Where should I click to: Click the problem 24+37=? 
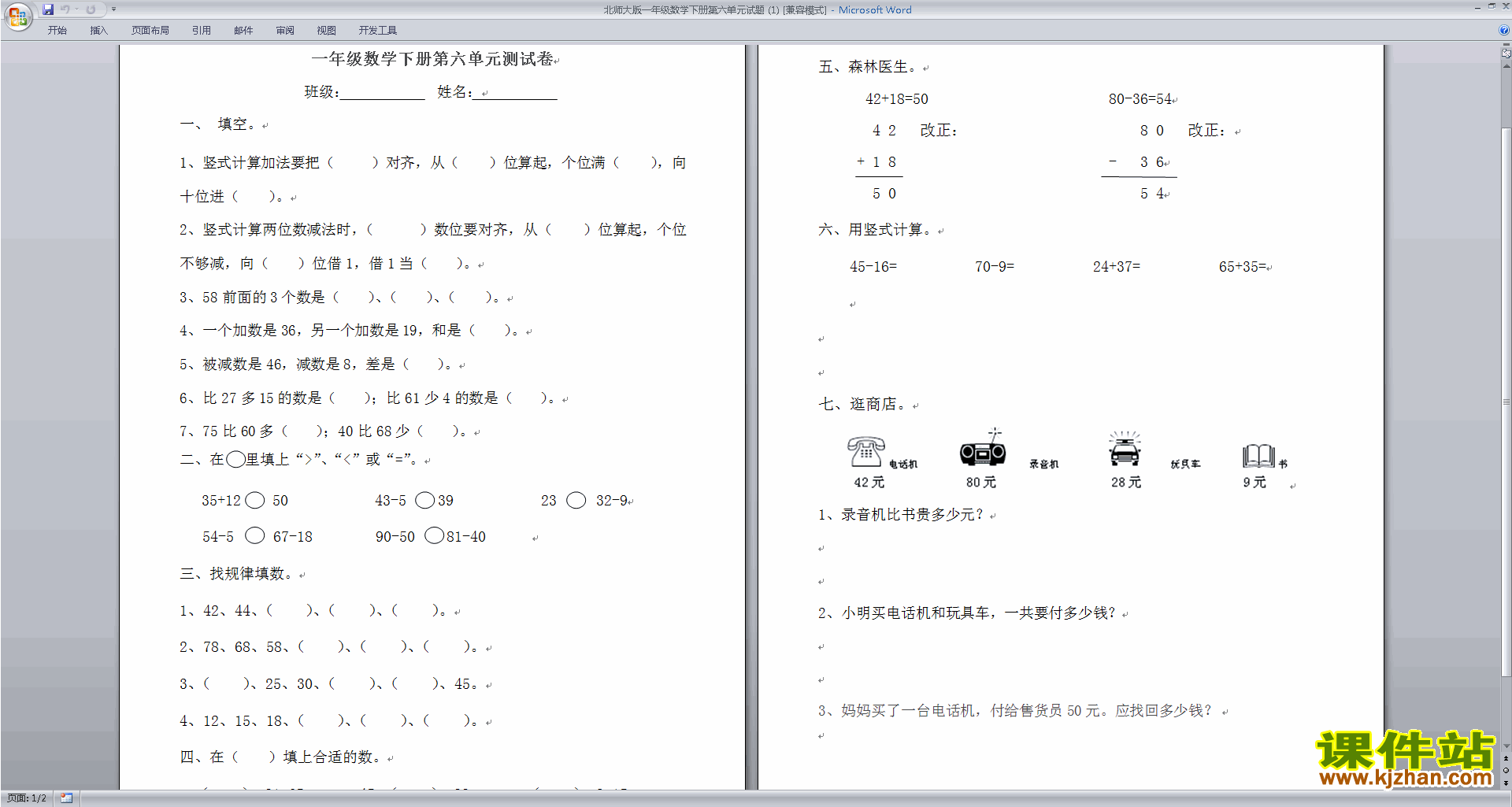coord(1117,267)
